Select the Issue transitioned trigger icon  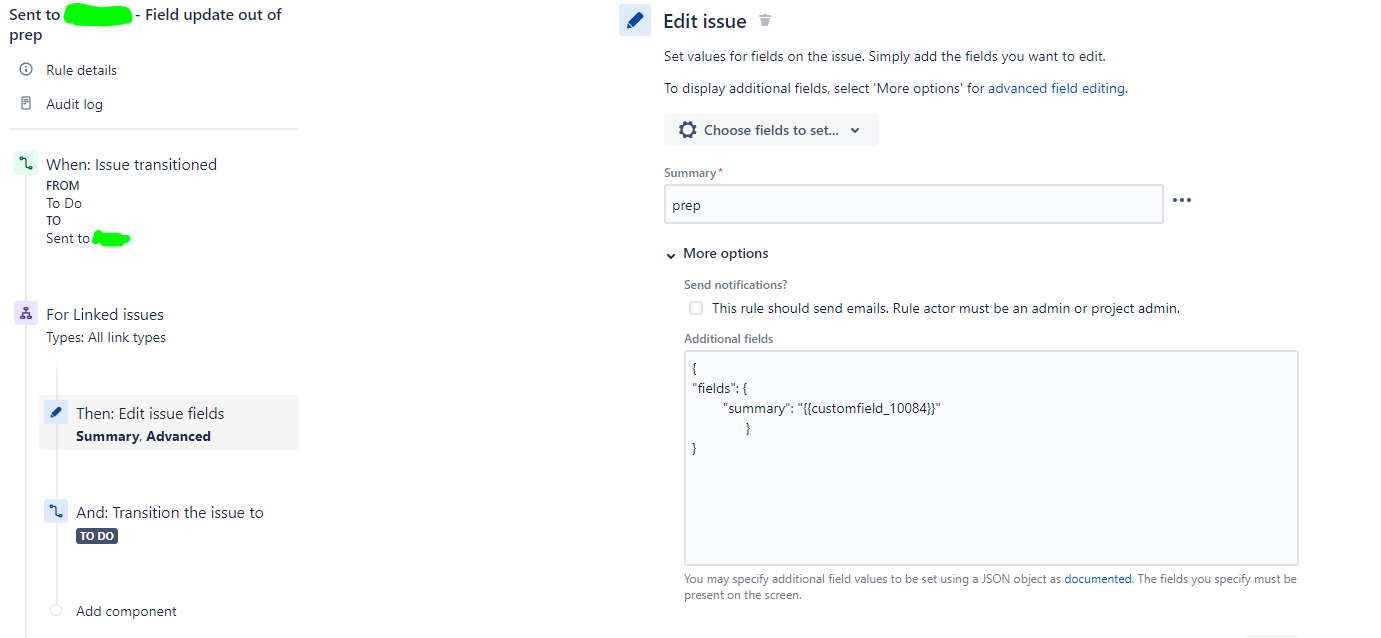pos(26,164)
